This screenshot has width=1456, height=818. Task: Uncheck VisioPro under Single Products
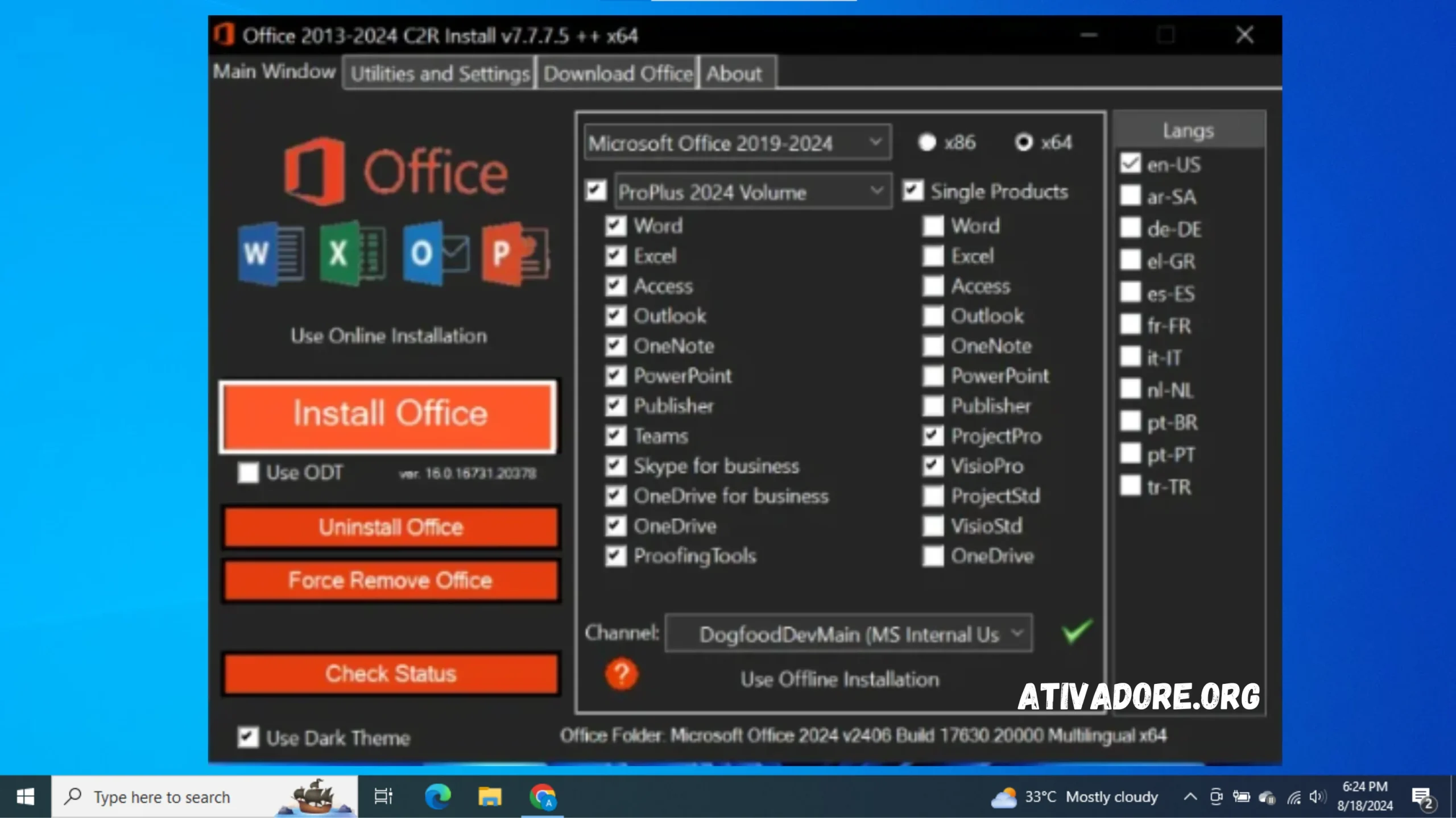pyautogui.click(x=933, y=466)
